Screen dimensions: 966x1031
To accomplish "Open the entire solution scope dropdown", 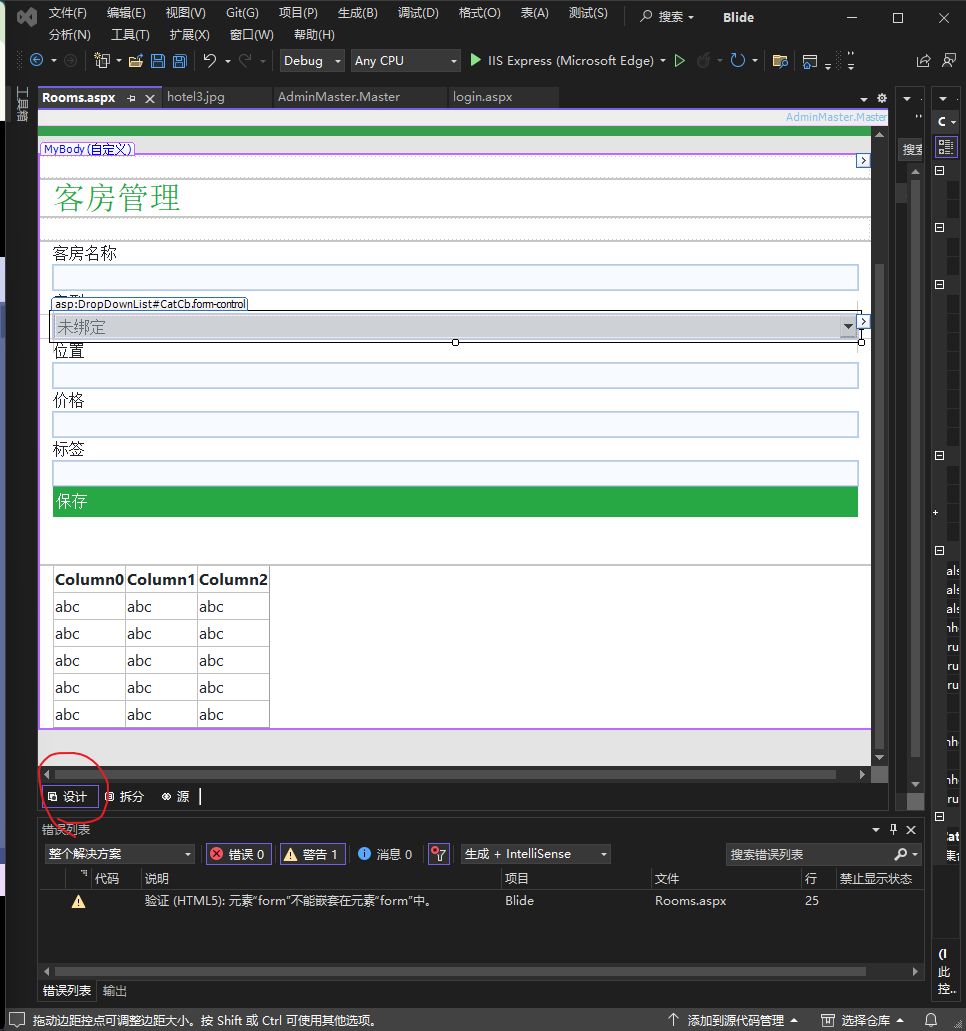I will click(120, 854).
